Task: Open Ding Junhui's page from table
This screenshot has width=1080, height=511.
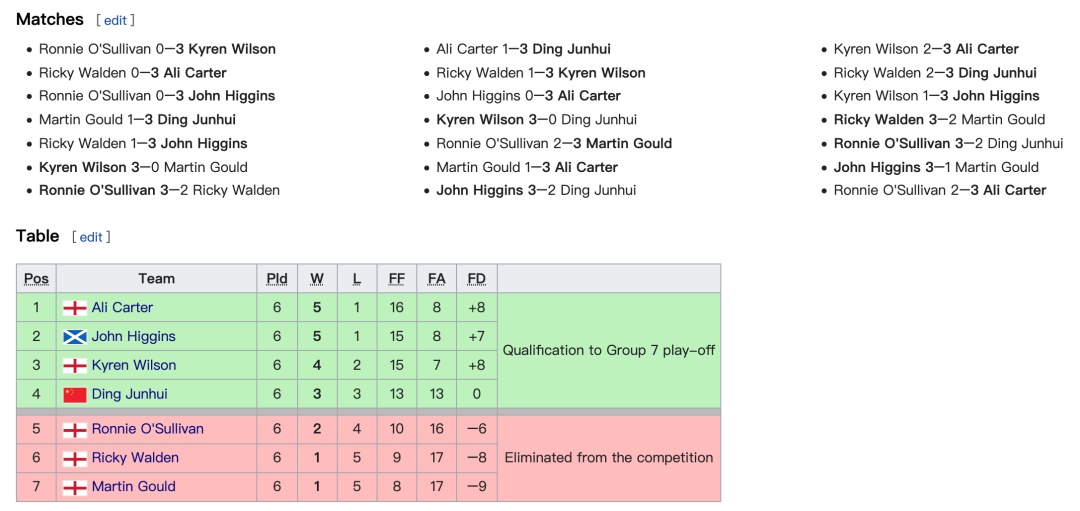Action: point(129,394)
